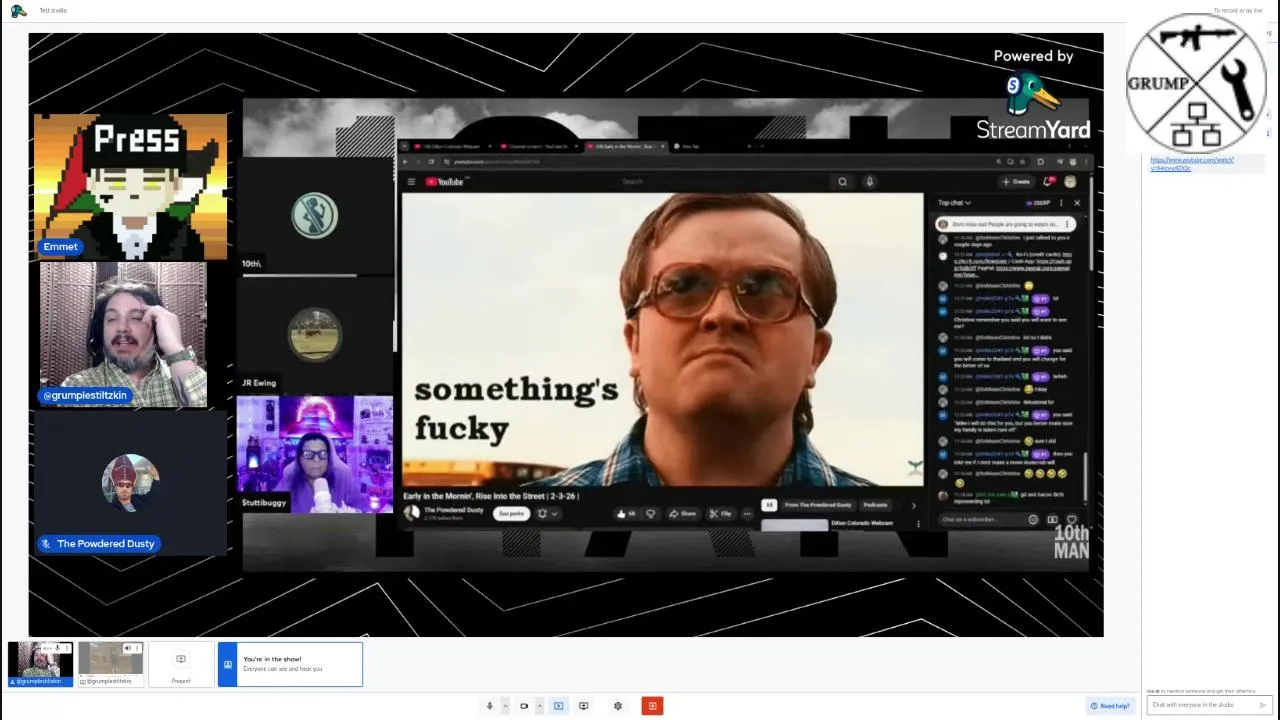Click the video title Early in the Mornin'
The height and width of the screenshot is (720, 1280).
coord(491,496)
